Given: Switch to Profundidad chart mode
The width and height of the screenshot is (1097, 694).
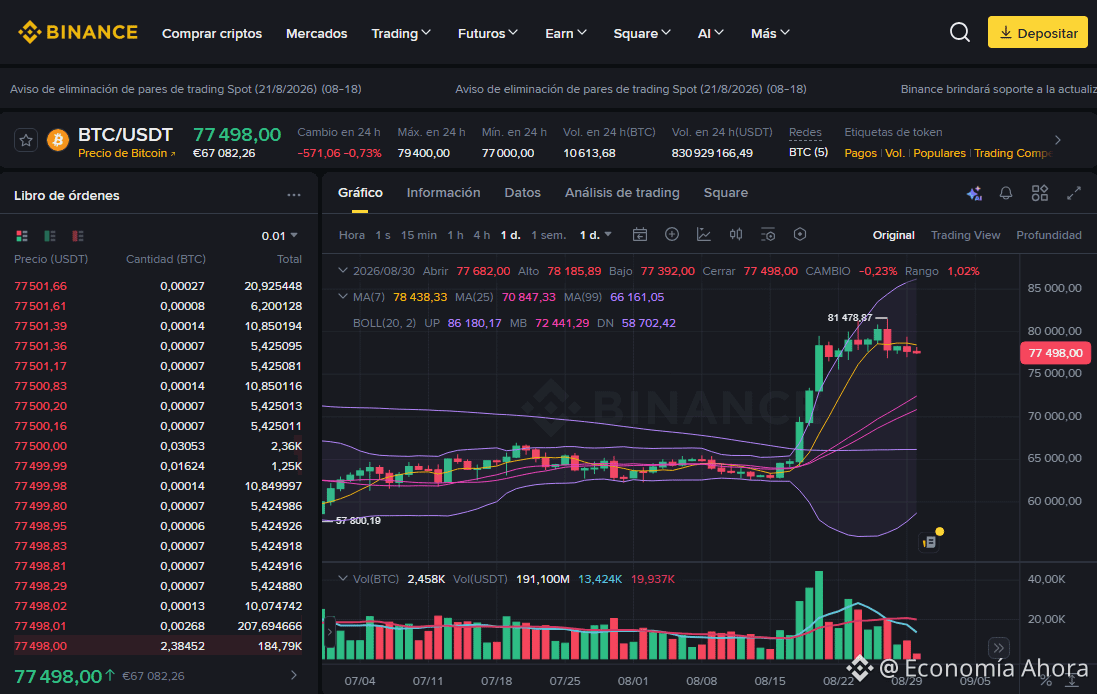Looking at the screenshot, I should (1049, 235).
